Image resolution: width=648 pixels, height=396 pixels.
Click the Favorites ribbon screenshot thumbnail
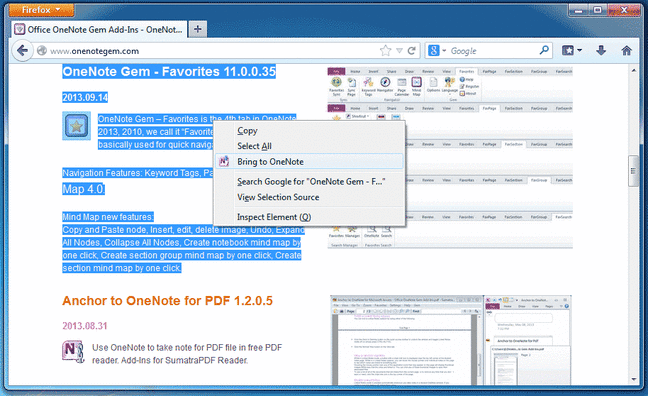(450, 157)
